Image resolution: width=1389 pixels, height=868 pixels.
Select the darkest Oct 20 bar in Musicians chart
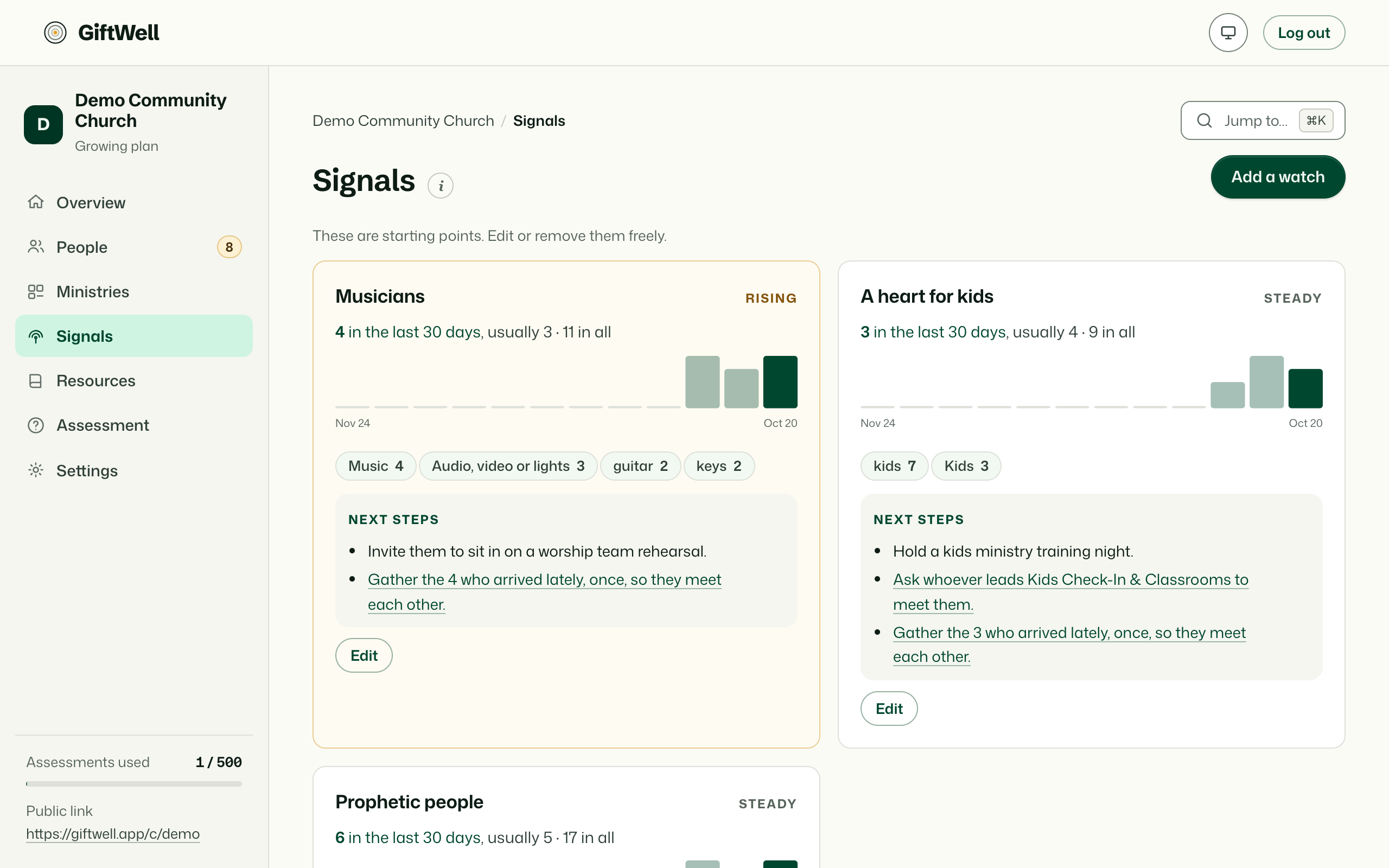click(x=780, y=382)
